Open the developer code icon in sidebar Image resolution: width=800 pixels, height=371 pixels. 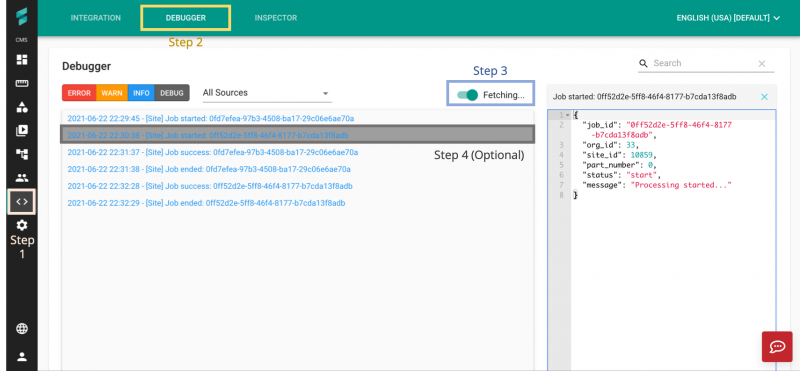[22, 201]
